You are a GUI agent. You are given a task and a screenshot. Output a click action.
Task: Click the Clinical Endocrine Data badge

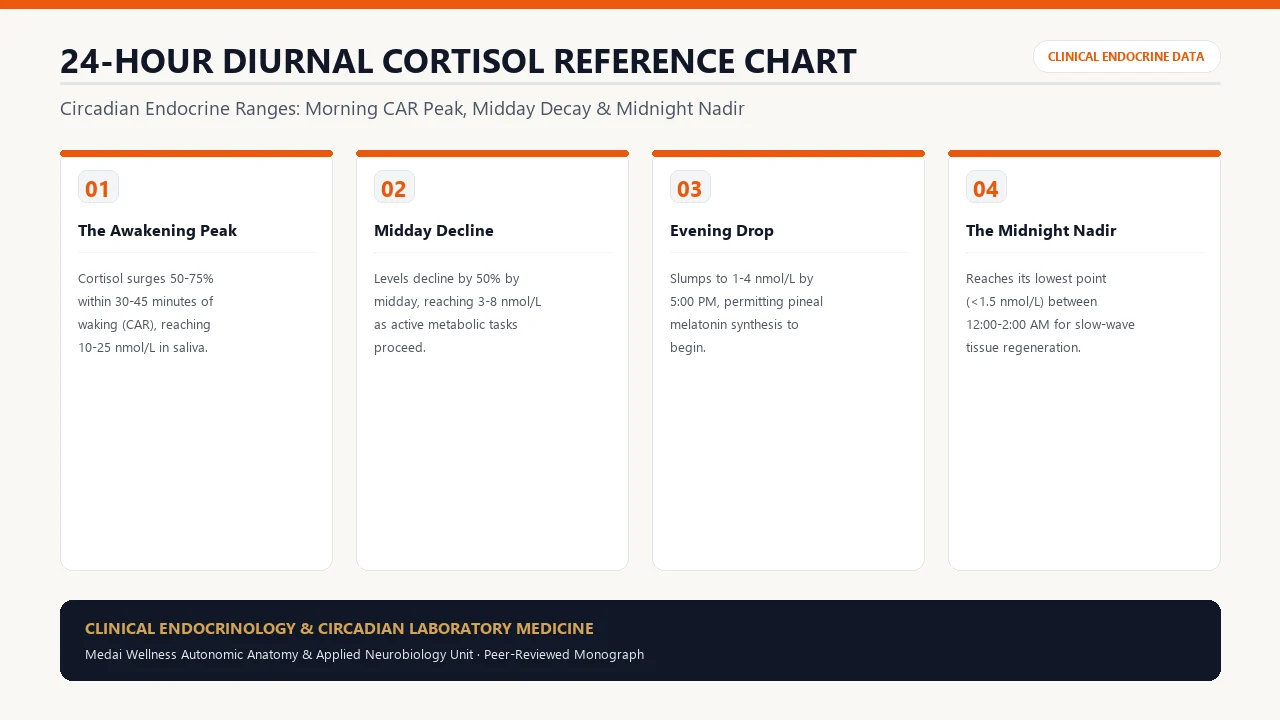[x=1126, y=57]
